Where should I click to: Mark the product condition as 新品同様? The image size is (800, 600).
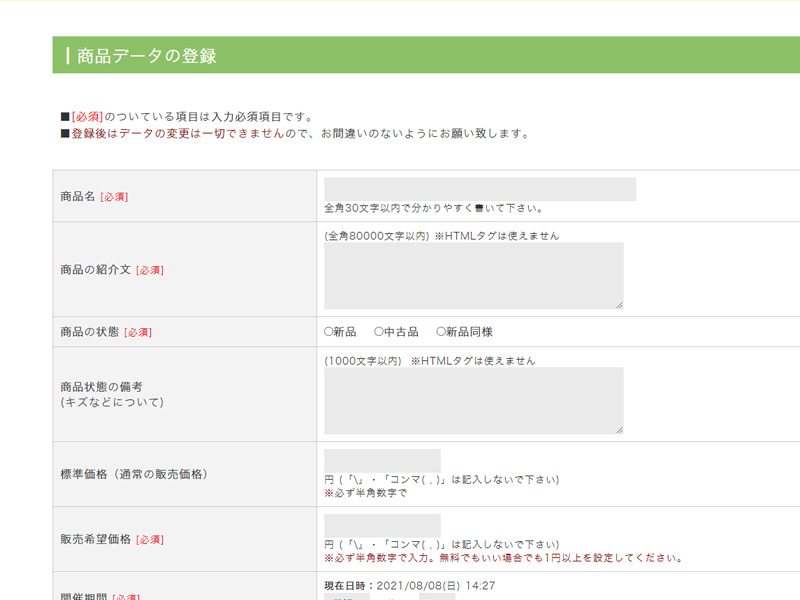tap(441, 331)
